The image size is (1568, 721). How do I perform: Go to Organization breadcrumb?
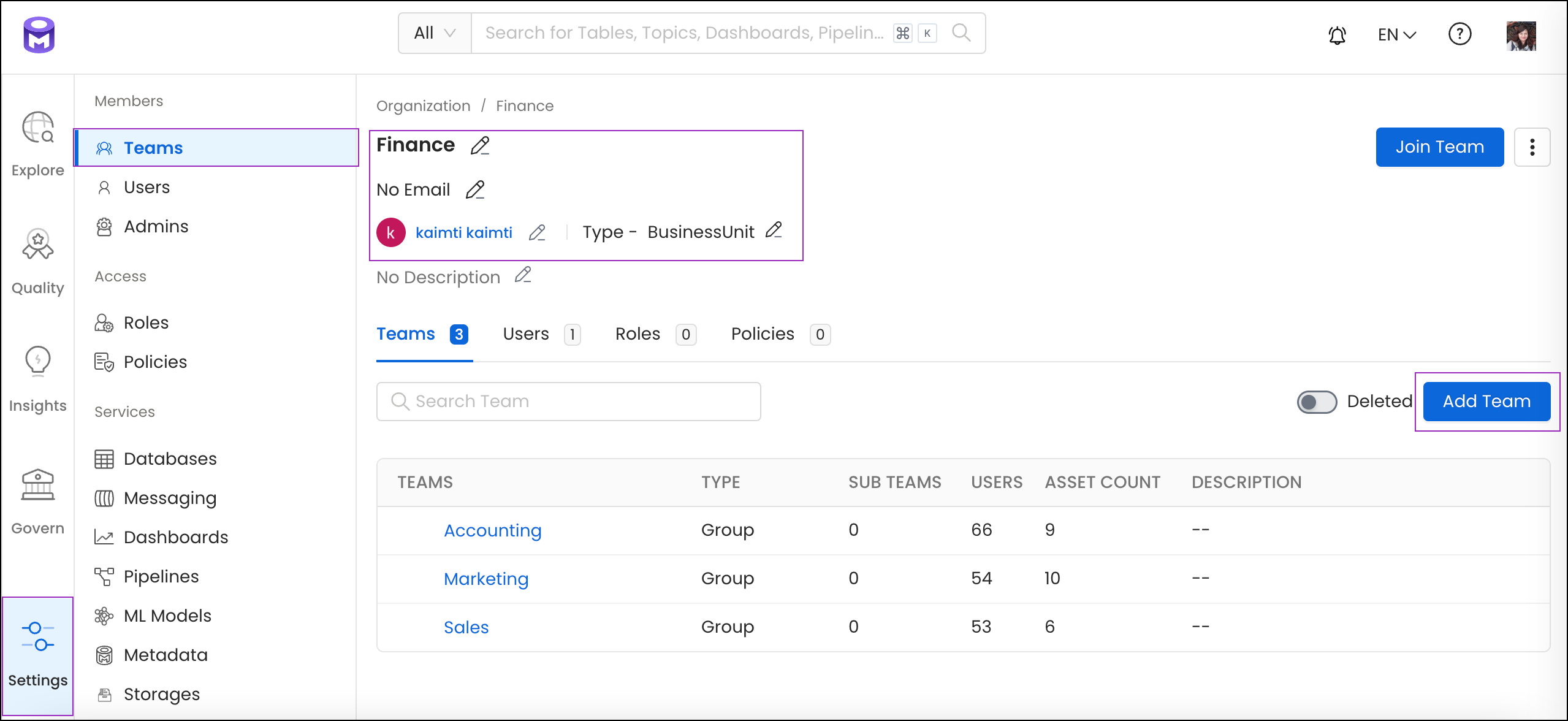(x=423, y=106)
